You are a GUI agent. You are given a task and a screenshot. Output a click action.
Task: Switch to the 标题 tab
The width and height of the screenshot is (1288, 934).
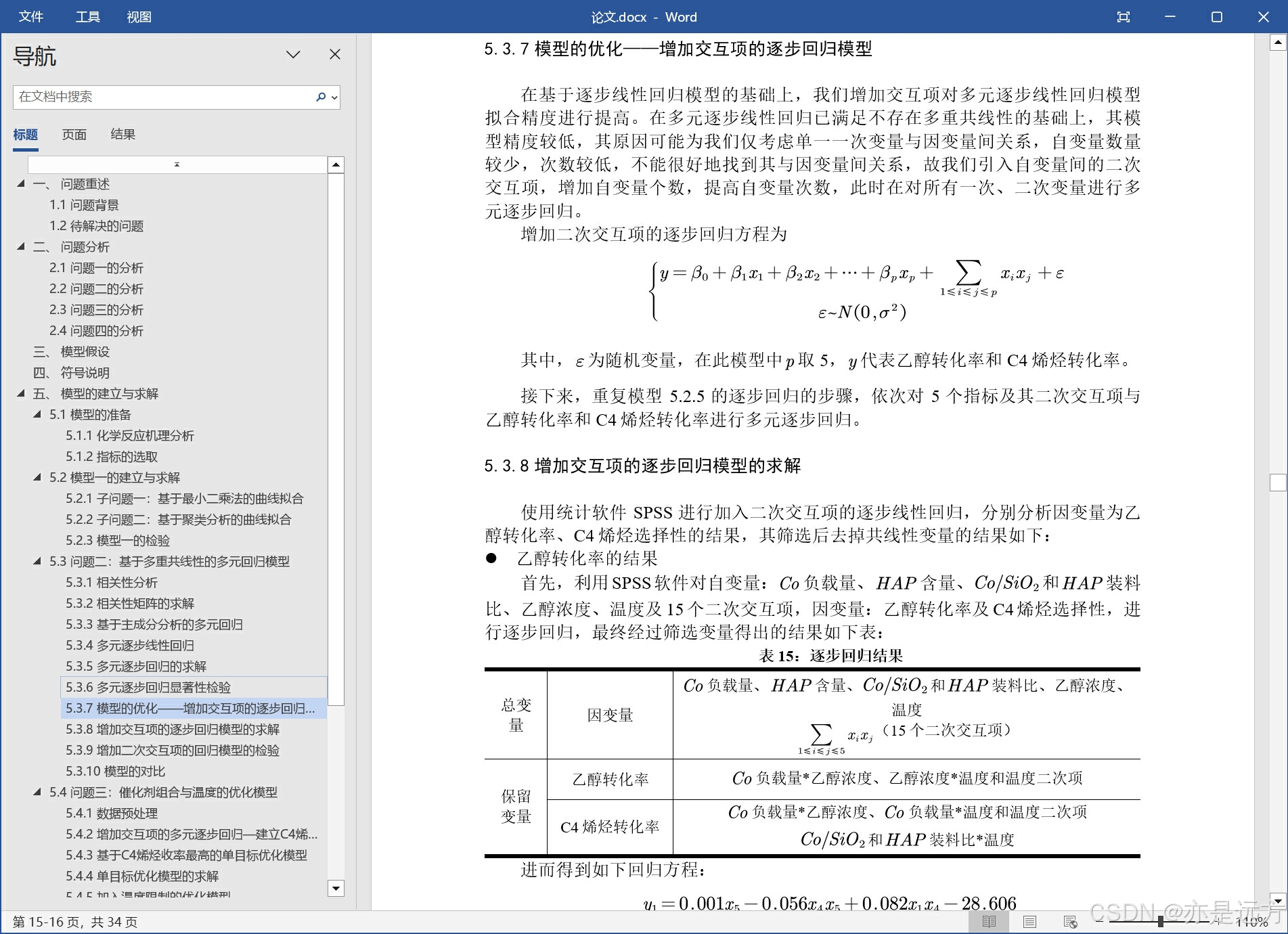pyautogui.click(x=26, y=135)
